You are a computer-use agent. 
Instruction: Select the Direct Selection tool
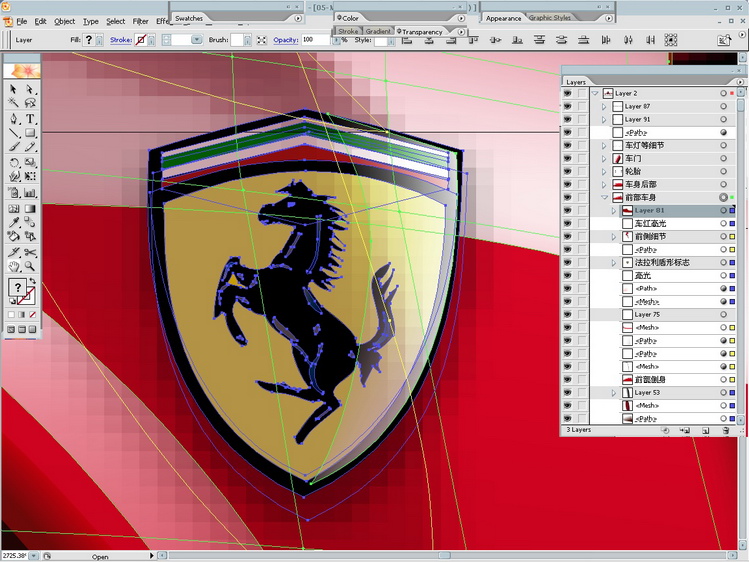30,89
